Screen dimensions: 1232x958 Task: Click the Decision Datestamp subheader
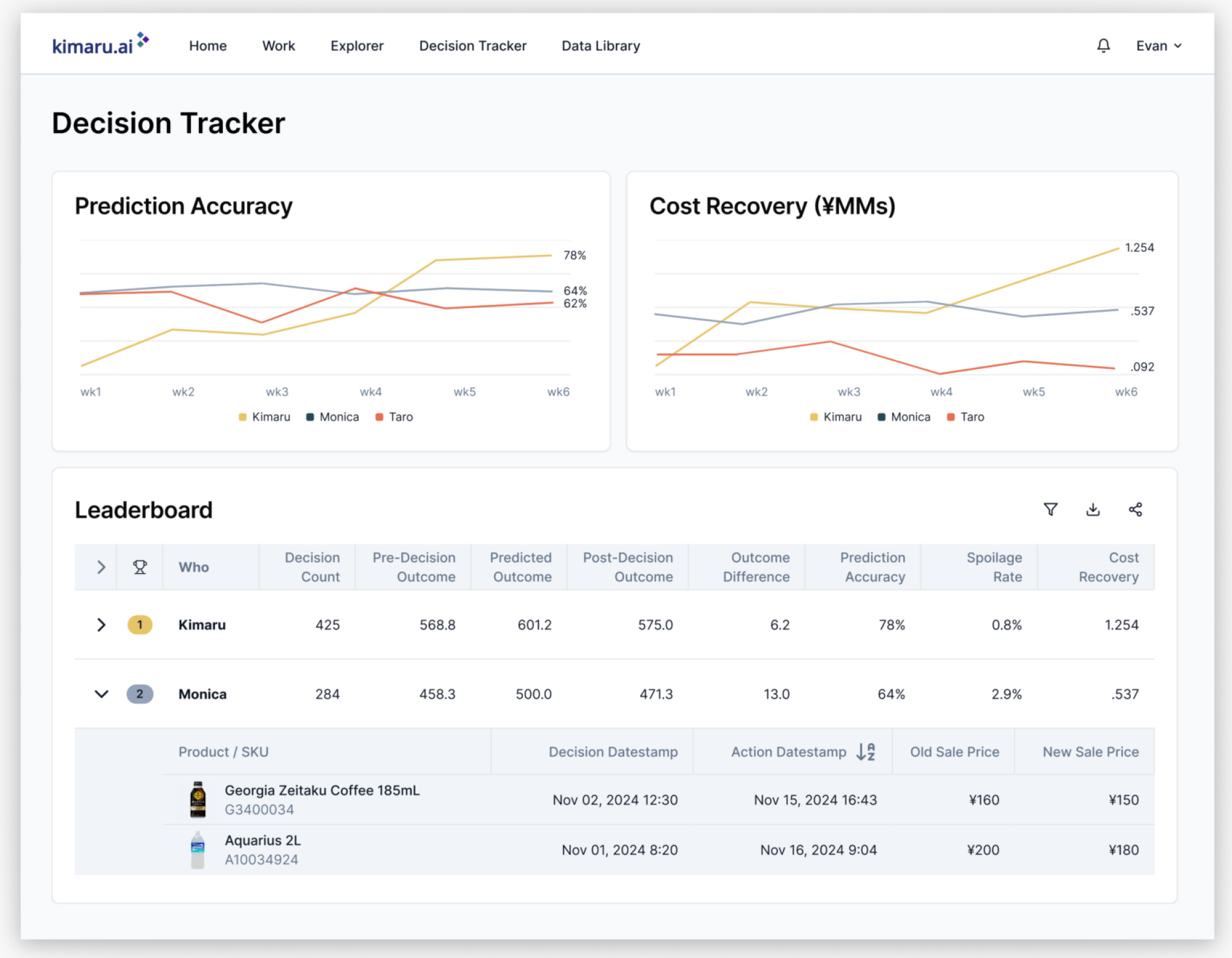[x=613, y=752]
